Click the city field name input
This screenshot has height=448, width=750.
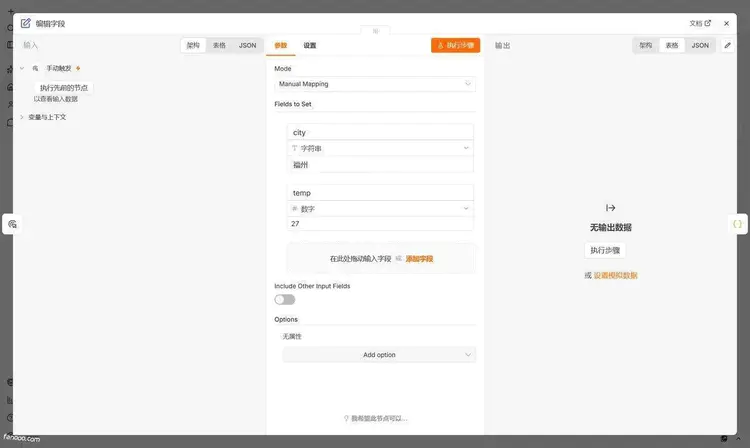point(380,132)
